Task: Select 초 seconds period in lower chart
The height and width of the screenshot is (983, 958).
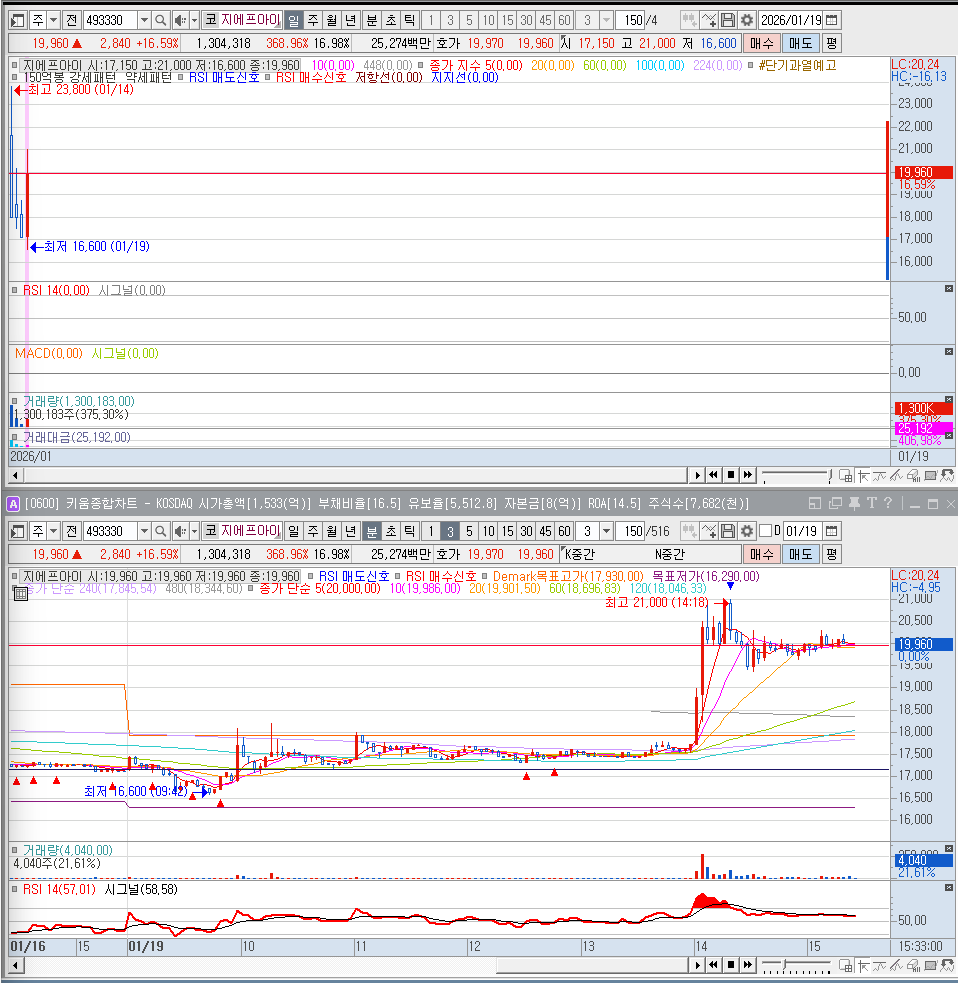Action: coord(391,531)
